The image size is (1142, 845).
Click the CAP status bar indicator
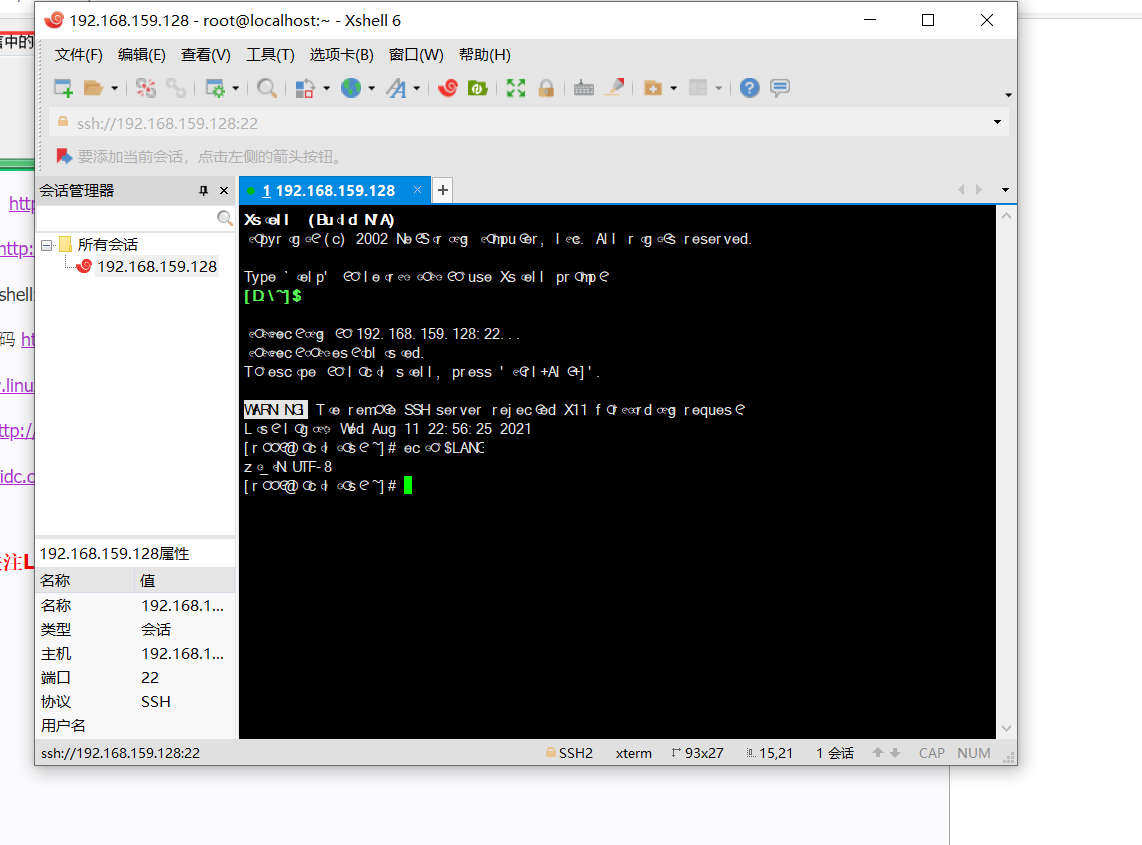click(932, 753)
